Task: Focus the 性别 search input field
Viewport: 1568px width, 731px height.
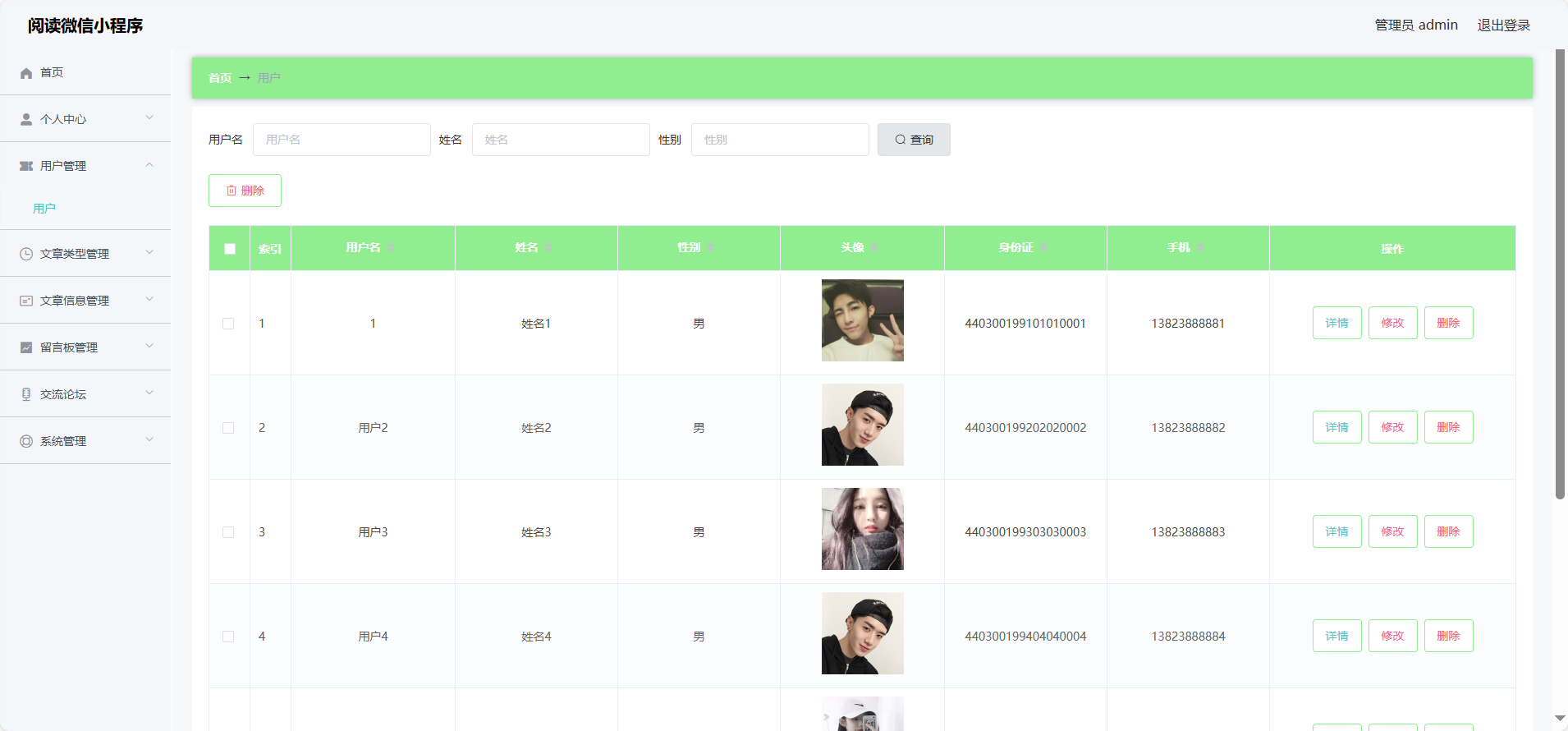Action: (780, 140)
